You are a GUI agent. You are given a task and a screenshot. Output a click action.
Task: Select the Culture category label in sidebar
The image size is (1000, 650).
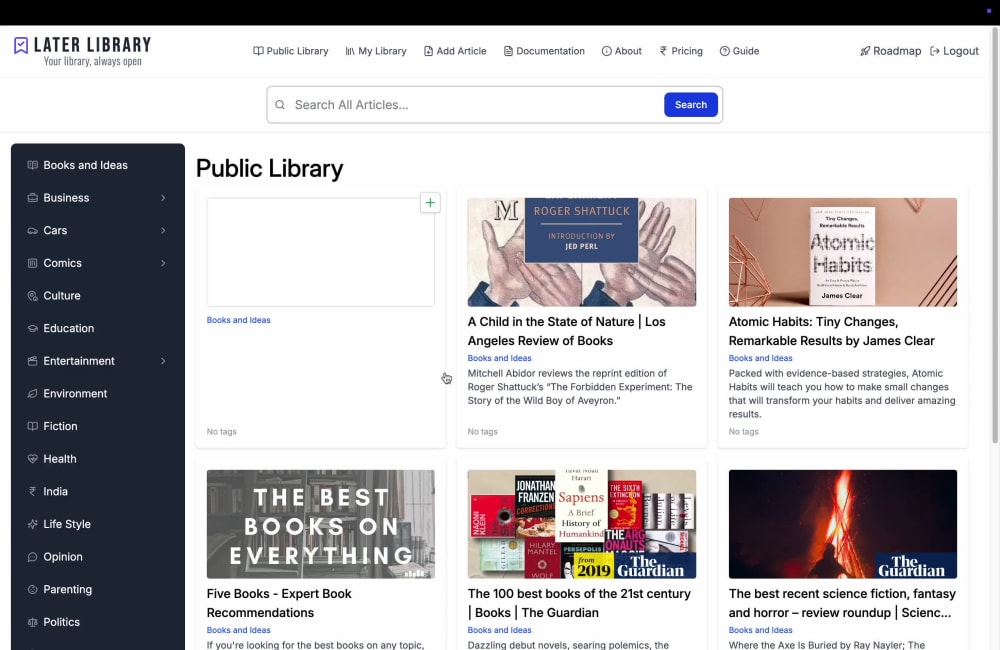tap(62, 295)
